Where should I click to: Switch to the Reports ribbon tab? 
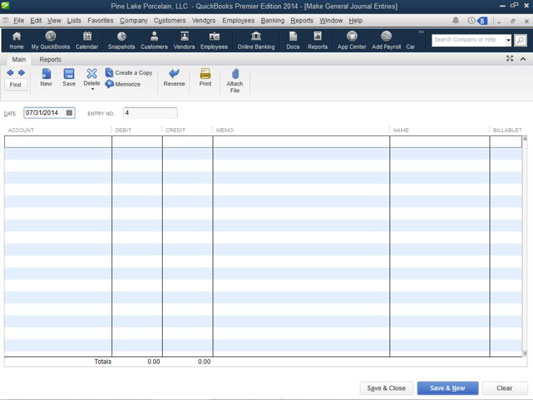point(50,59)
